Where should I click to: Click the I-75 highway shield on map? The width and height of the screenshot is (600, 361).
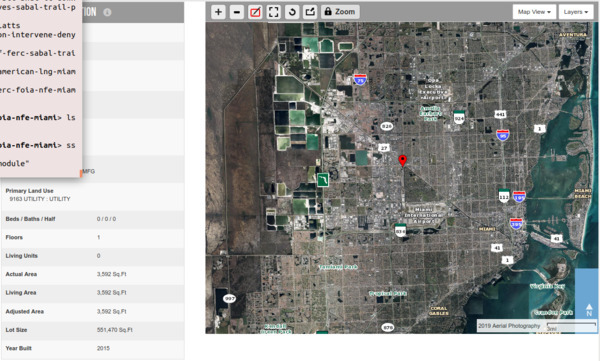click(360, 80)
